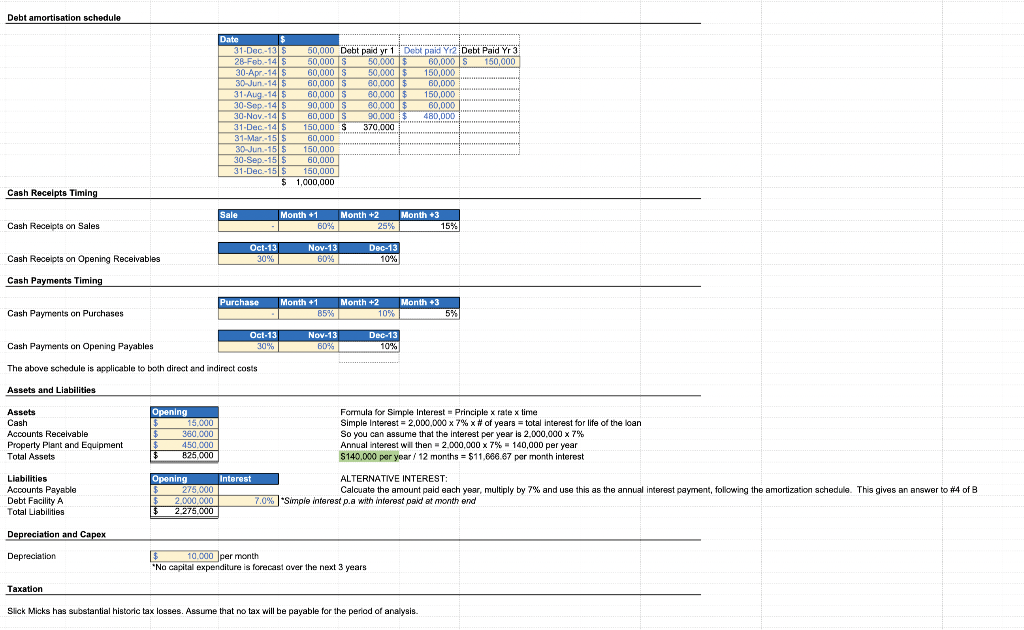Select the '30-Nov.-14' date cell
The width and height of the screenshot is (1024, 630).
click(x=248, y=116)
